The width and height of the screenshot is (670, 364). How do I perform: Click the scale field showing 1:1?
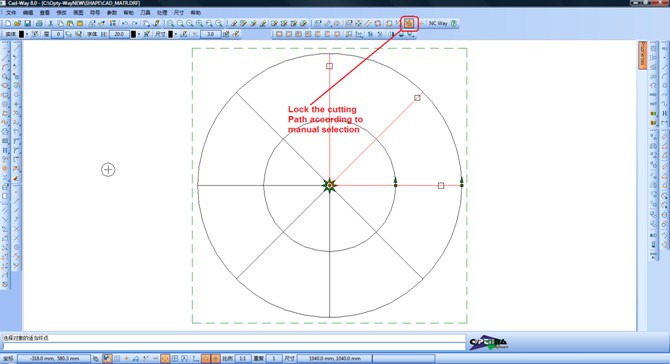[243, 358]
